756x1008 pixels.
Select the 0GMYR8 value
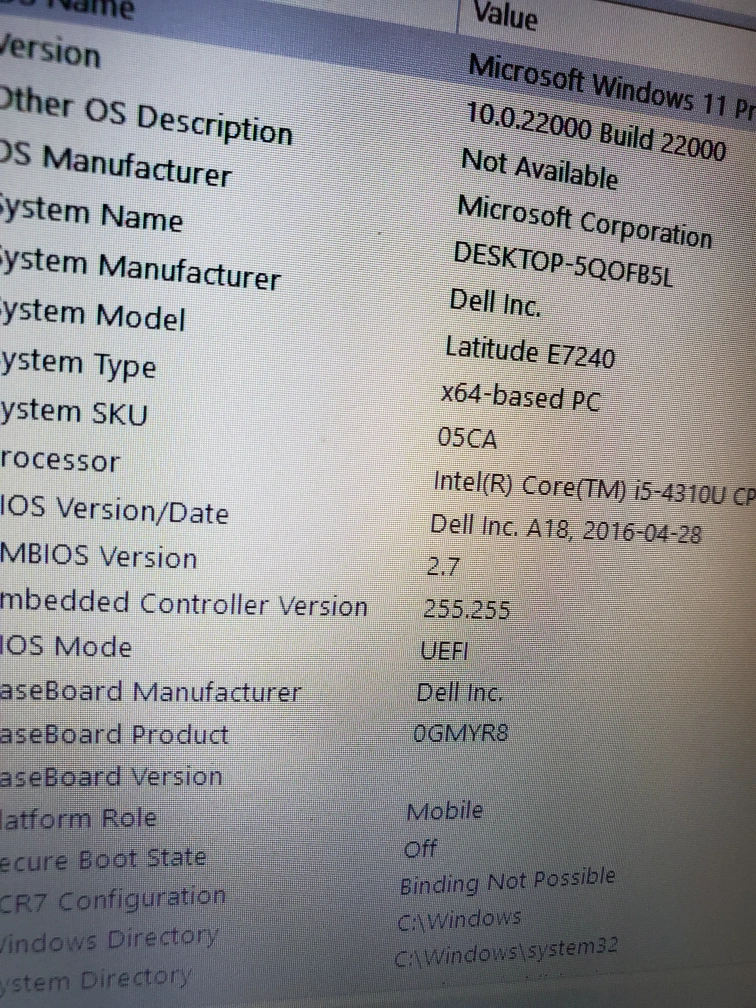point(460,732)
